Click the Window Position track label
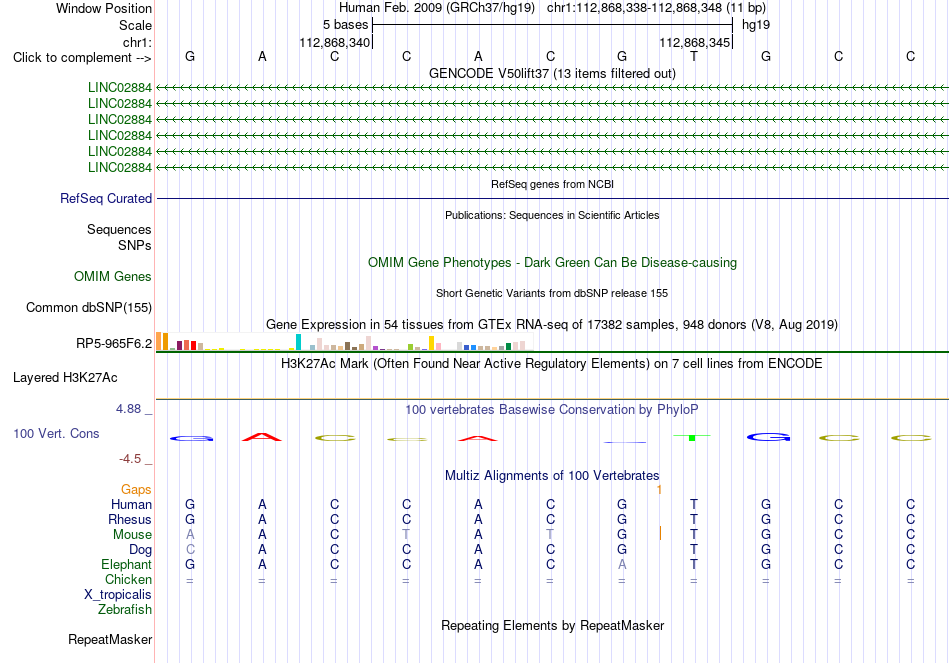The image size is (950, 663). tap(104, 8)
